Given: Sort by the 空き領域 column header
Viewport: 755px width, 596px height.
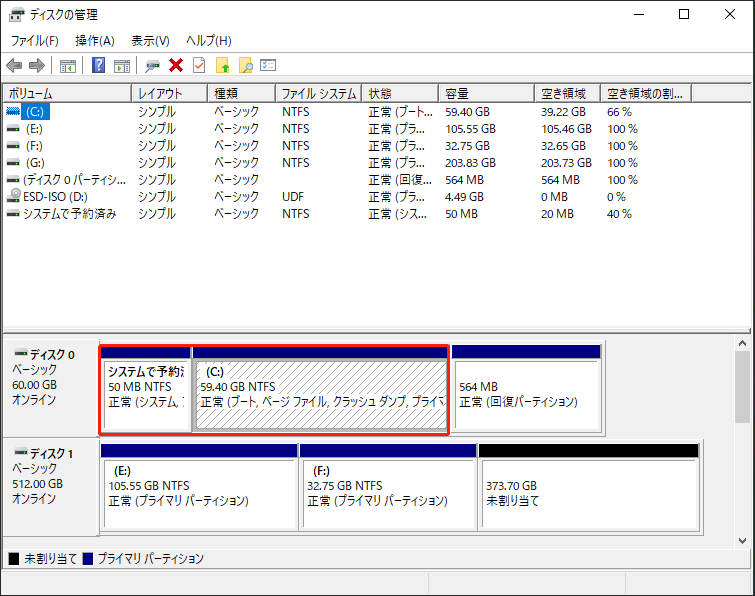Looking at the screenshot, I should pos(567,93).
